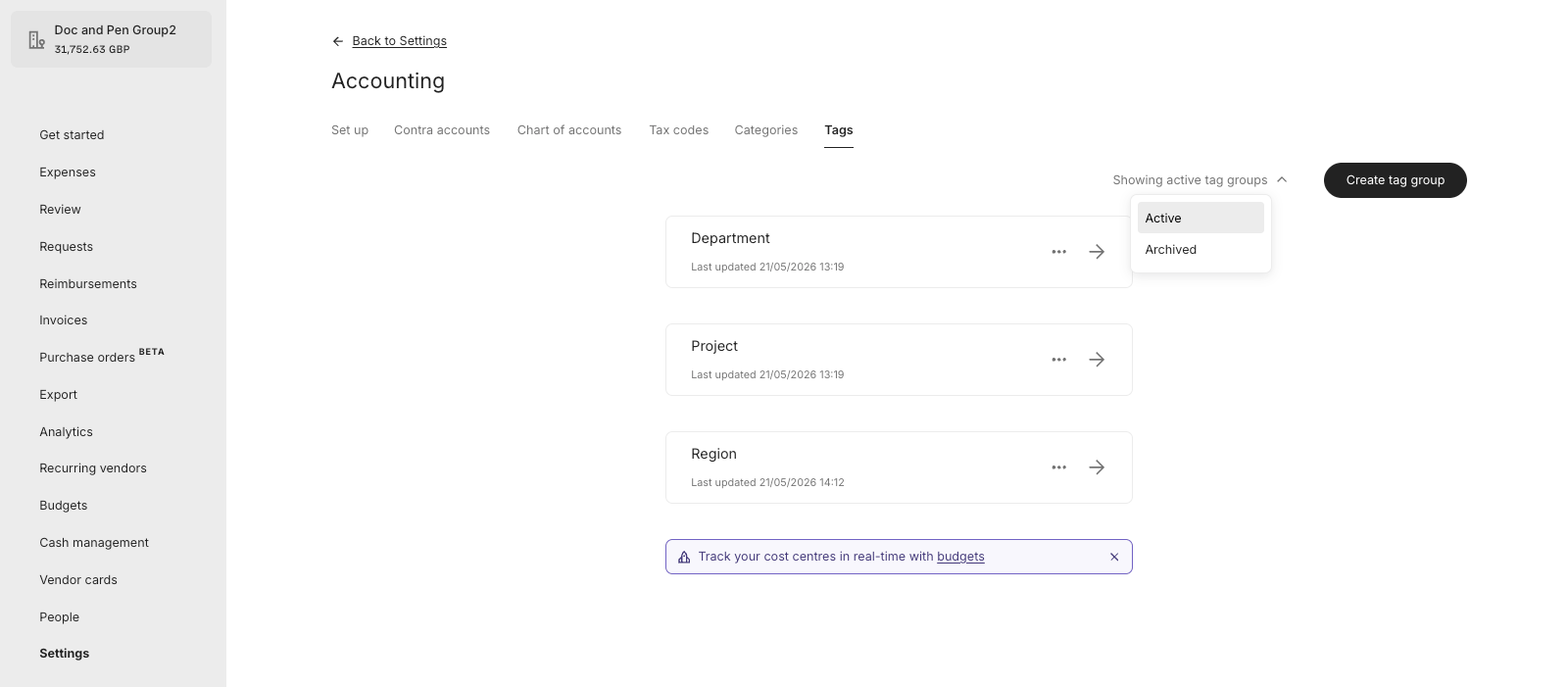The image size is (1568, 687).
Task: Select Archived in the filter dropdown
Action: [x=1200, y=249]
